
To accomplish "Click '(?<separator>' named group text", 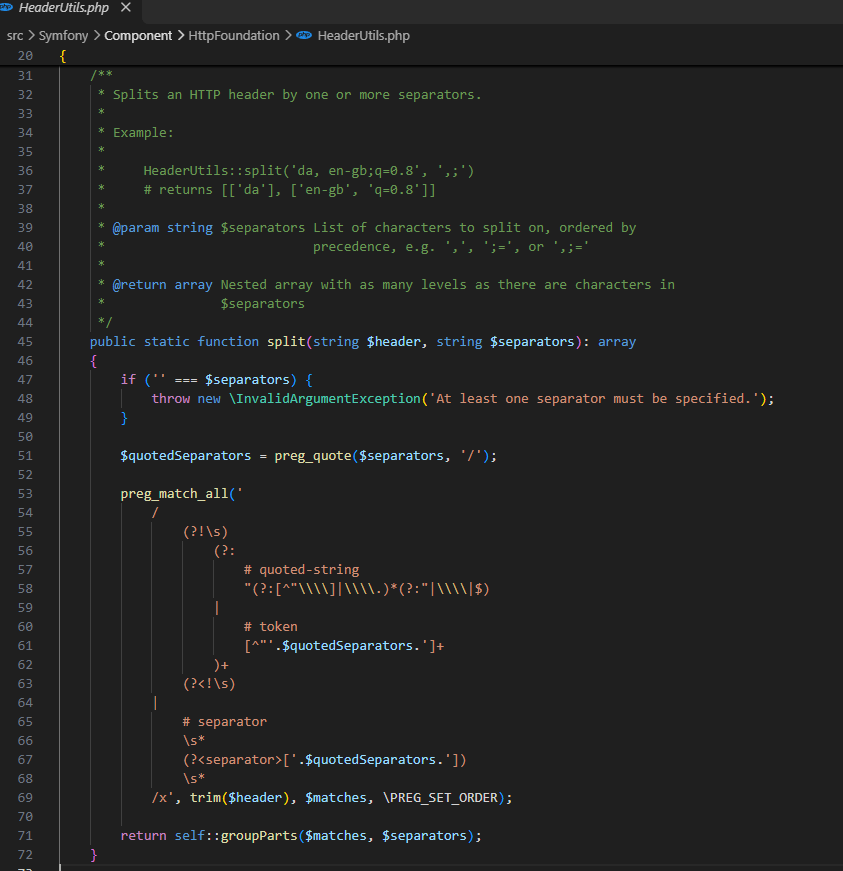I will point(233,760).
